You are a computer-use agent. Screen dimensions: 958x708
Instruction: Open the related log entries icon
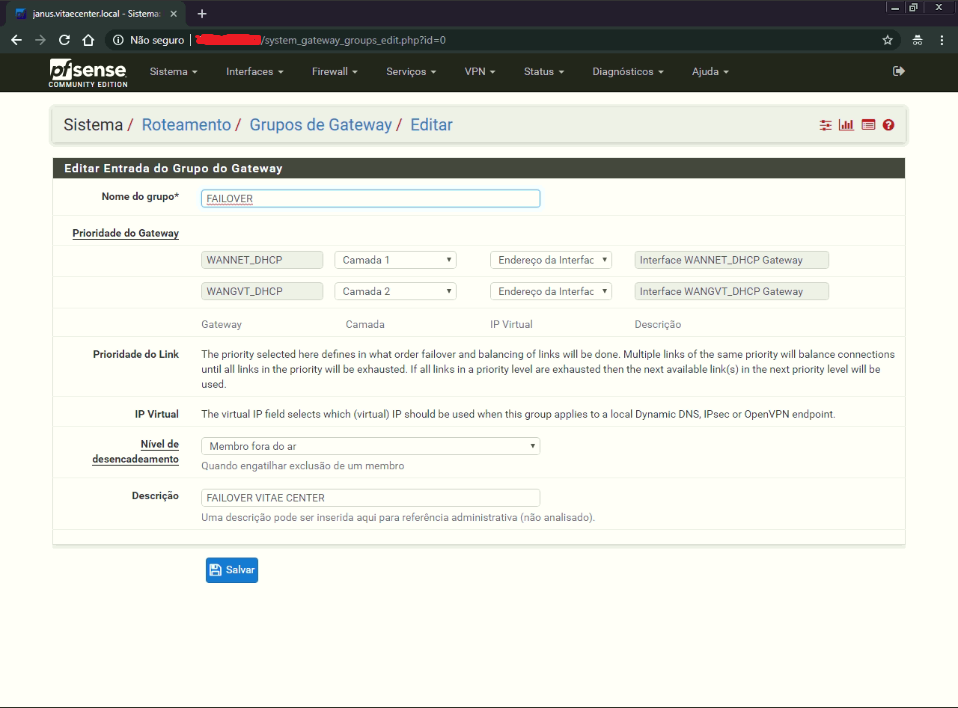[867, 125]
